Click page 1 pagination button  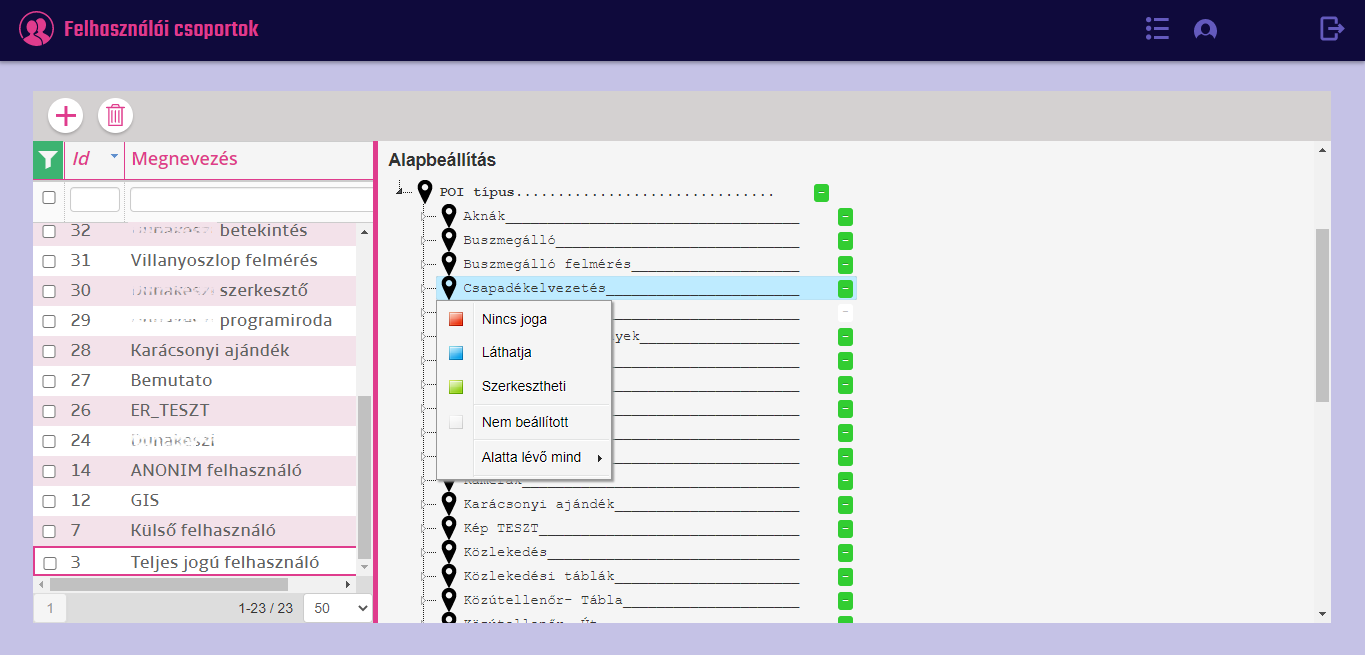point(50,608)
